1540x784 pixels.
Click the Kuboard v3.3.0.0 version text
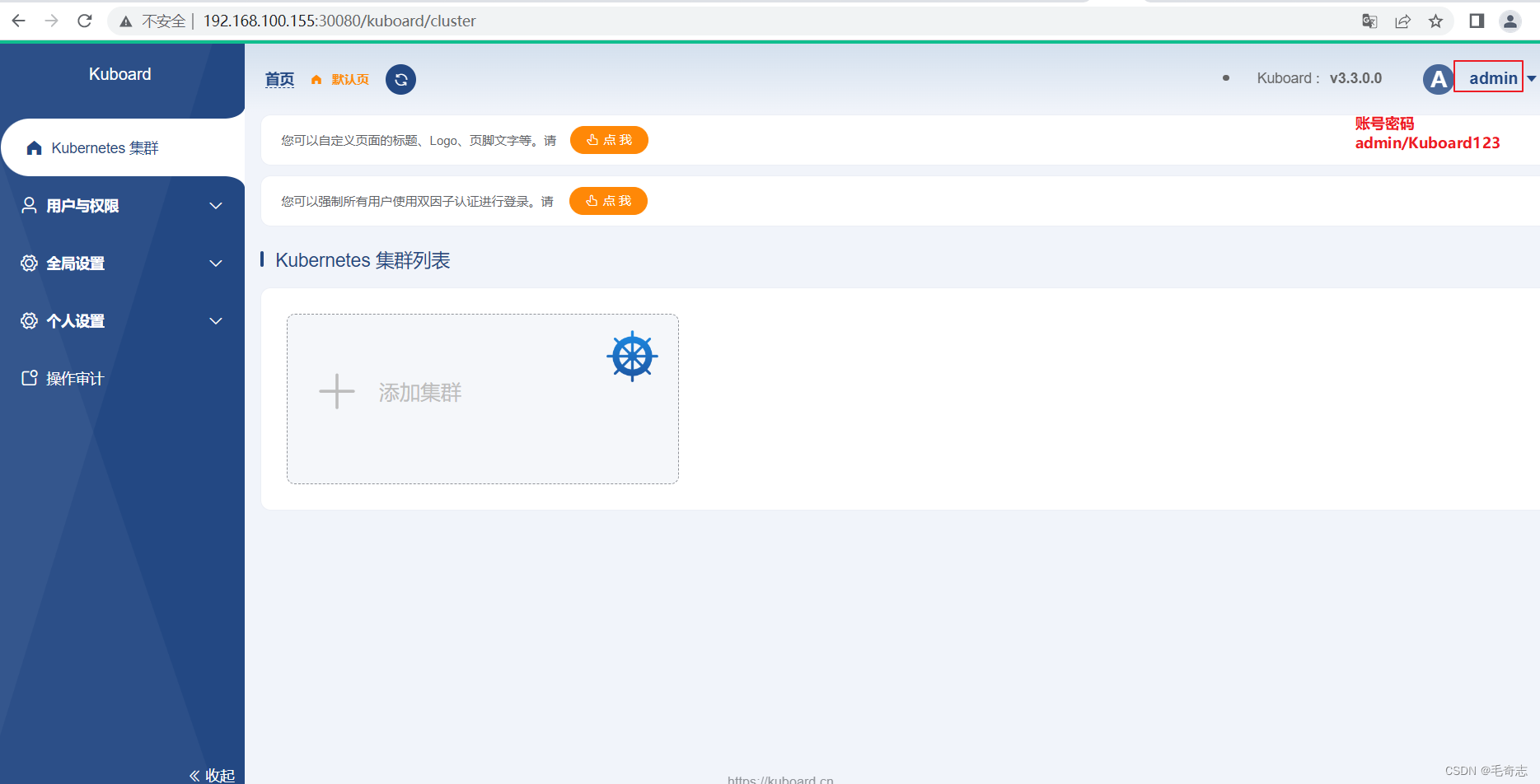1319,78
